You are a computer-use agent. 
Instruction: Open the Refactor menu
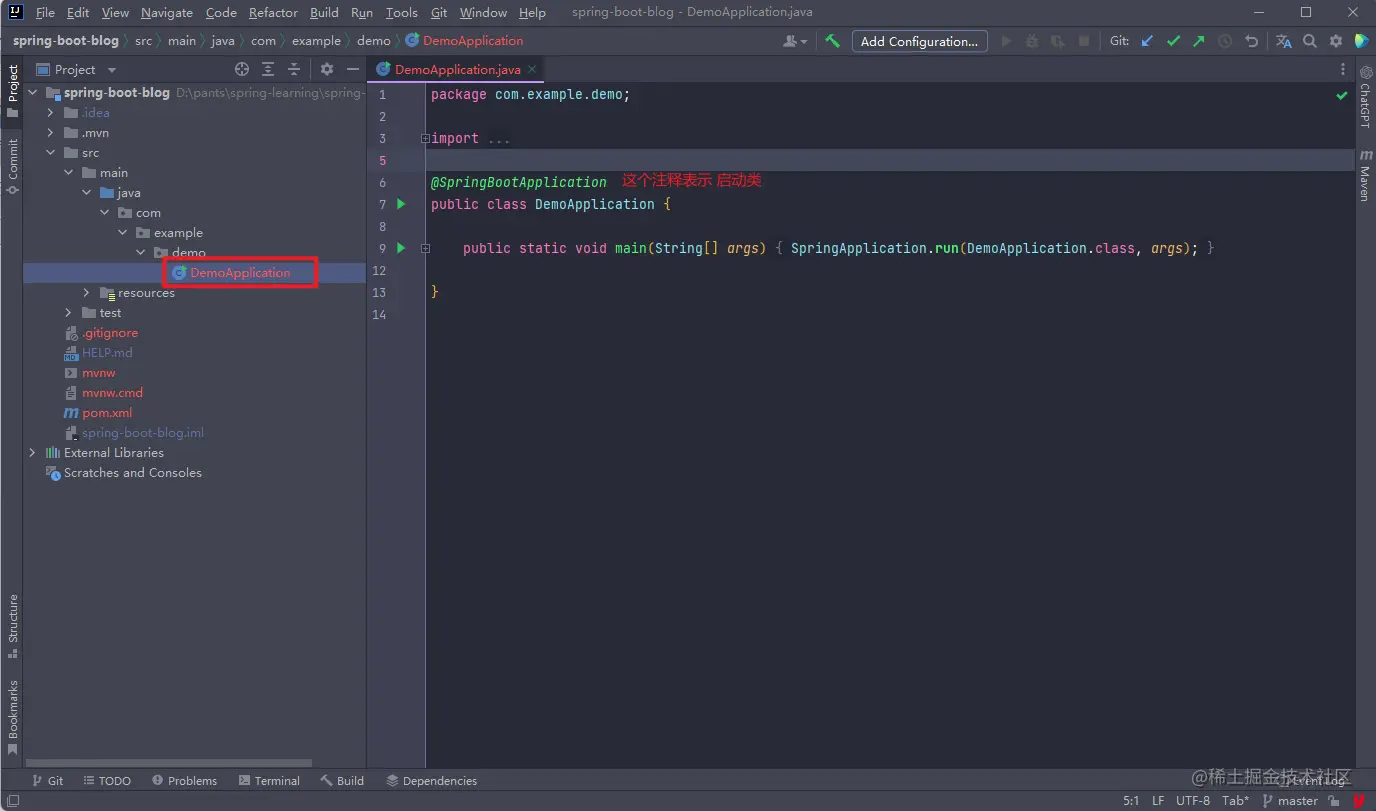(x=273, y=13)
